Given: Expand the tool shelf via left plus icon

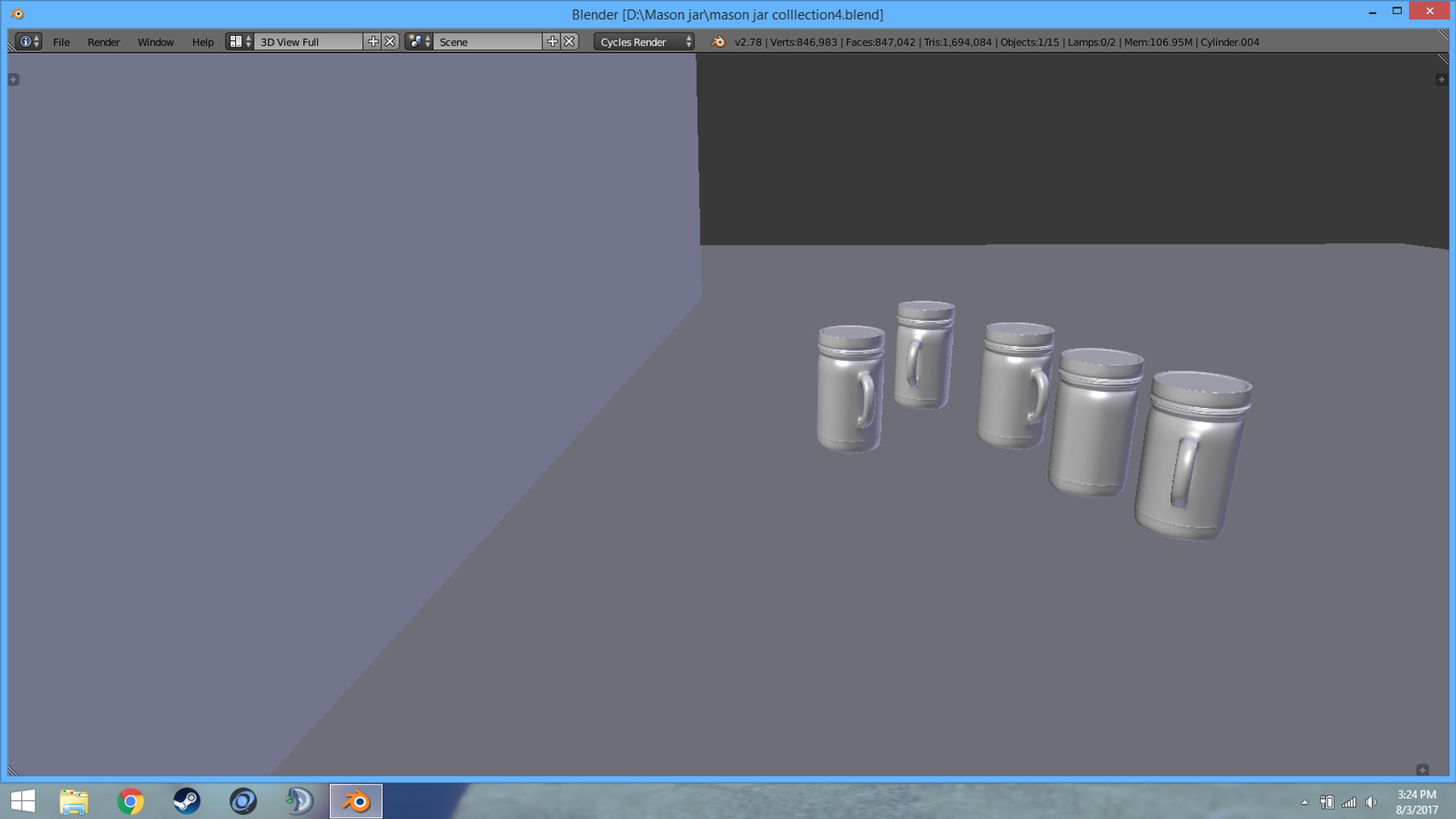Looking at the screenshot, I should (x=14, y=80).
